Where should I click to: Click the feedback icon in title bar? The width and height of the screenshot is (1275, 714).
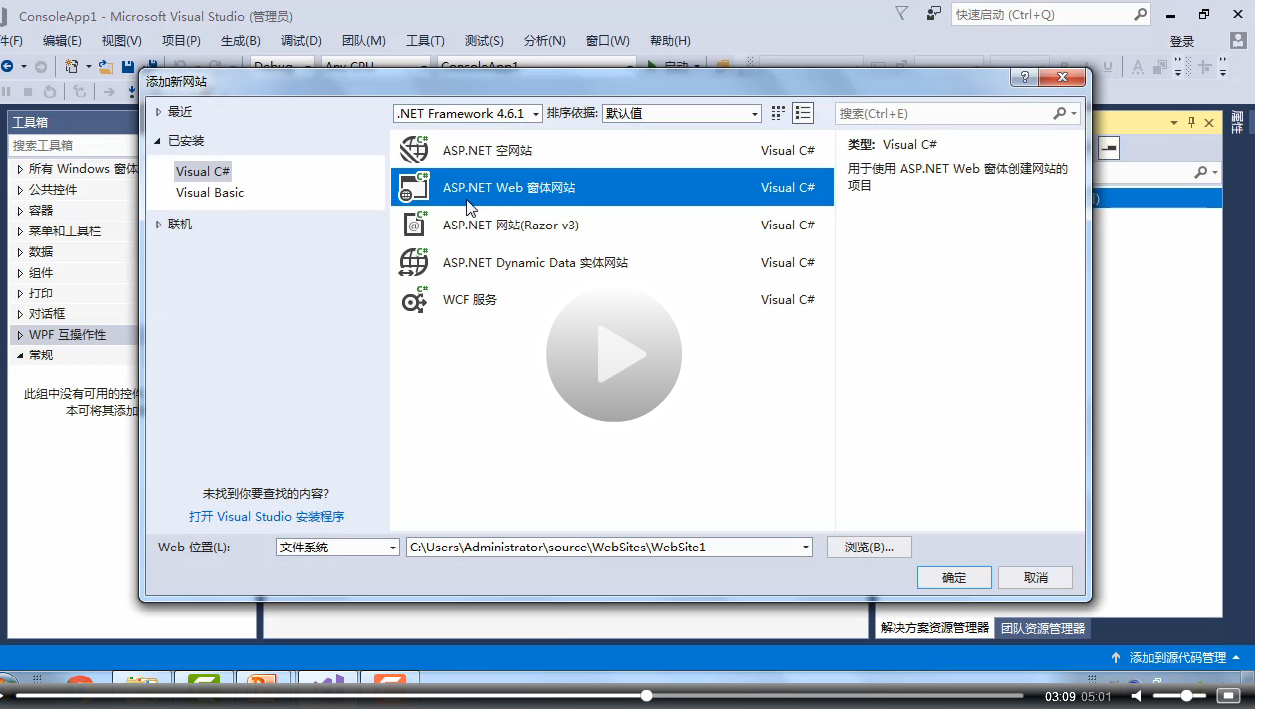pyautogui.click(x=934, y=14)
